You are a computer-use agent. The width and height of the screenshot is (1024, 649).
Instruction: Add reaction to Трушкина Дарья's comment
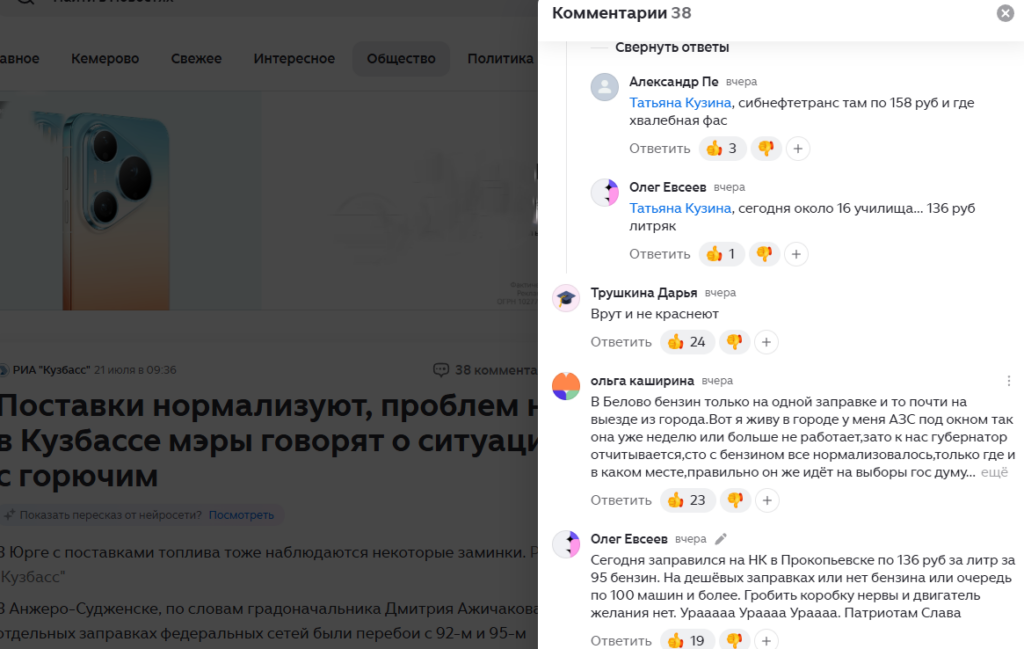pyautogui.click(x=766, y=343)
